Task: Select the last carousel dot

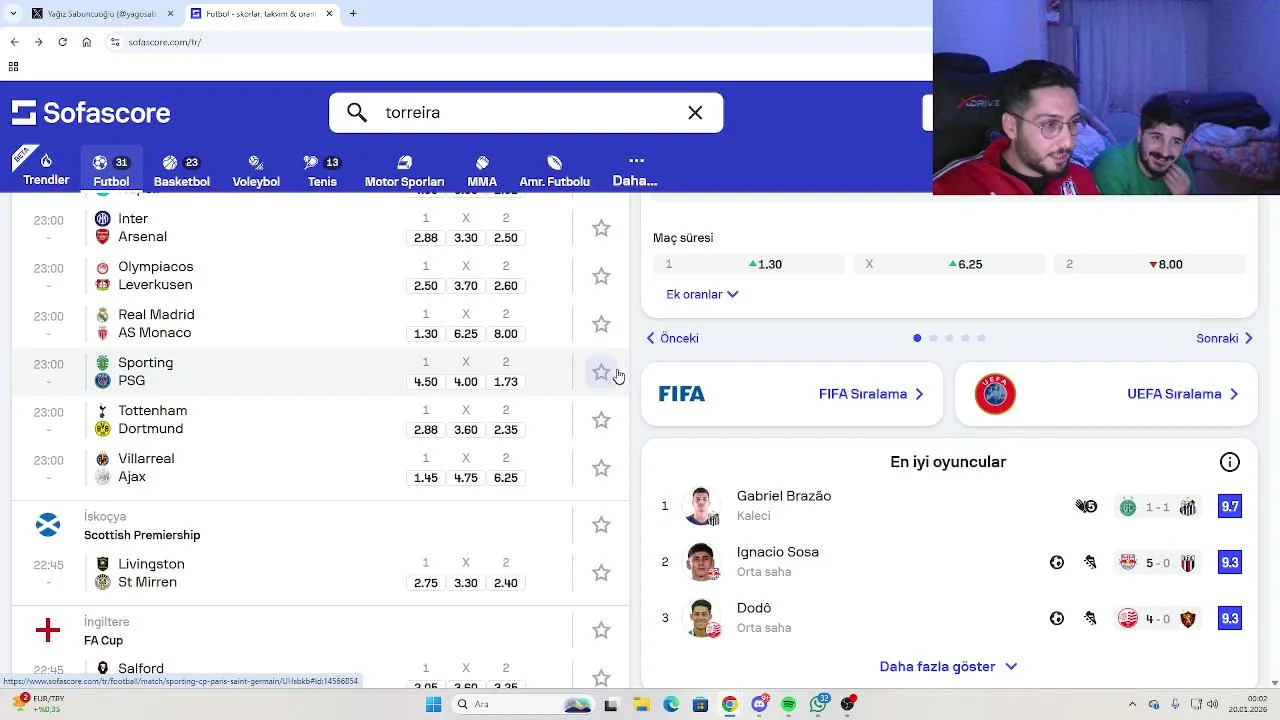Action: tap(981, 338)
